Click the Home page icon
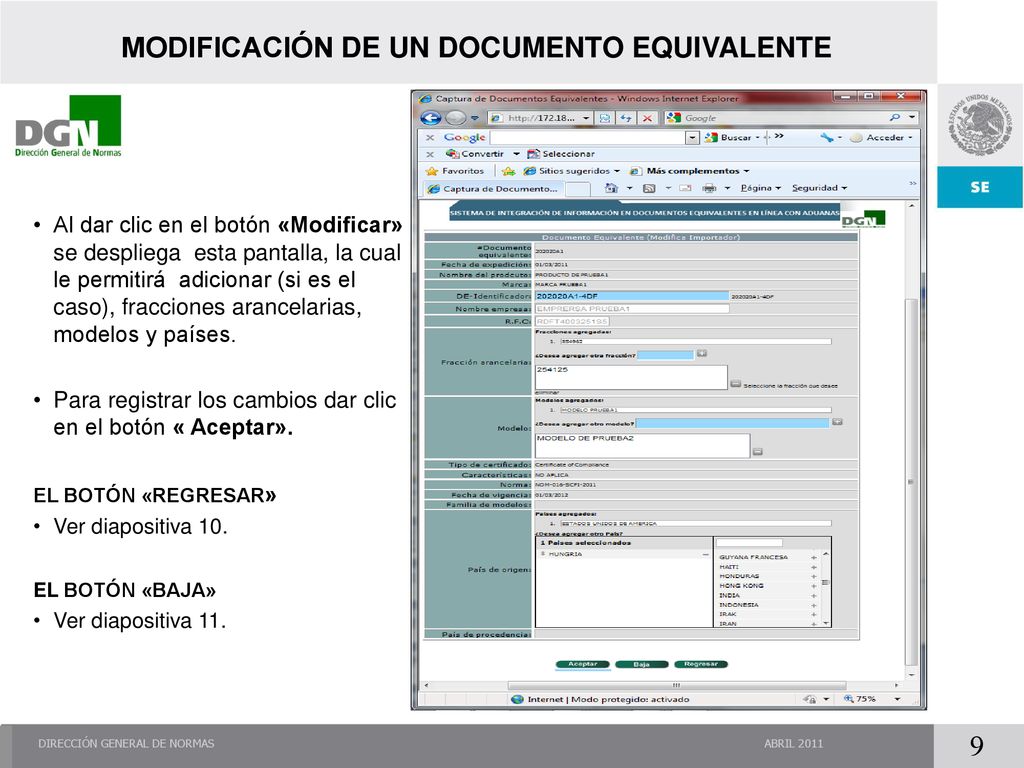 (611, 188)
